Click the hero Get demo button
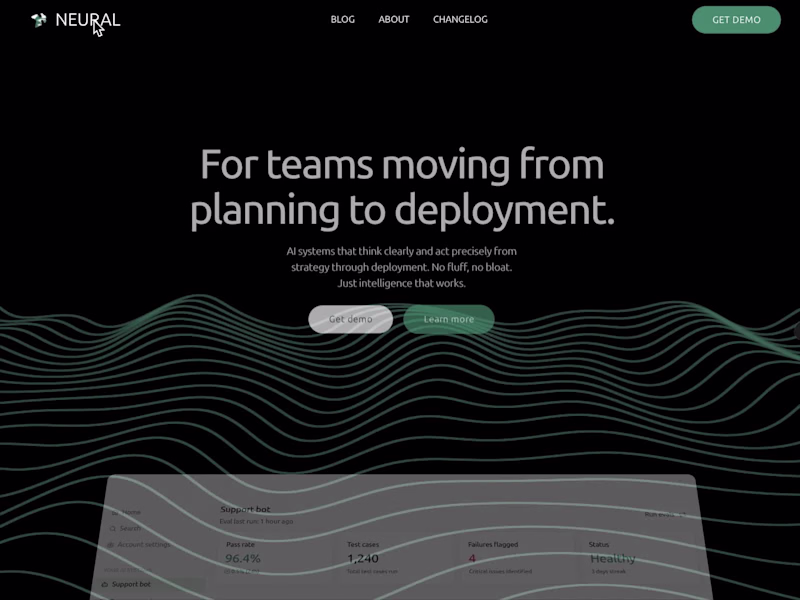Viewport: 800px width, 600px height. (x=351, y=319)
